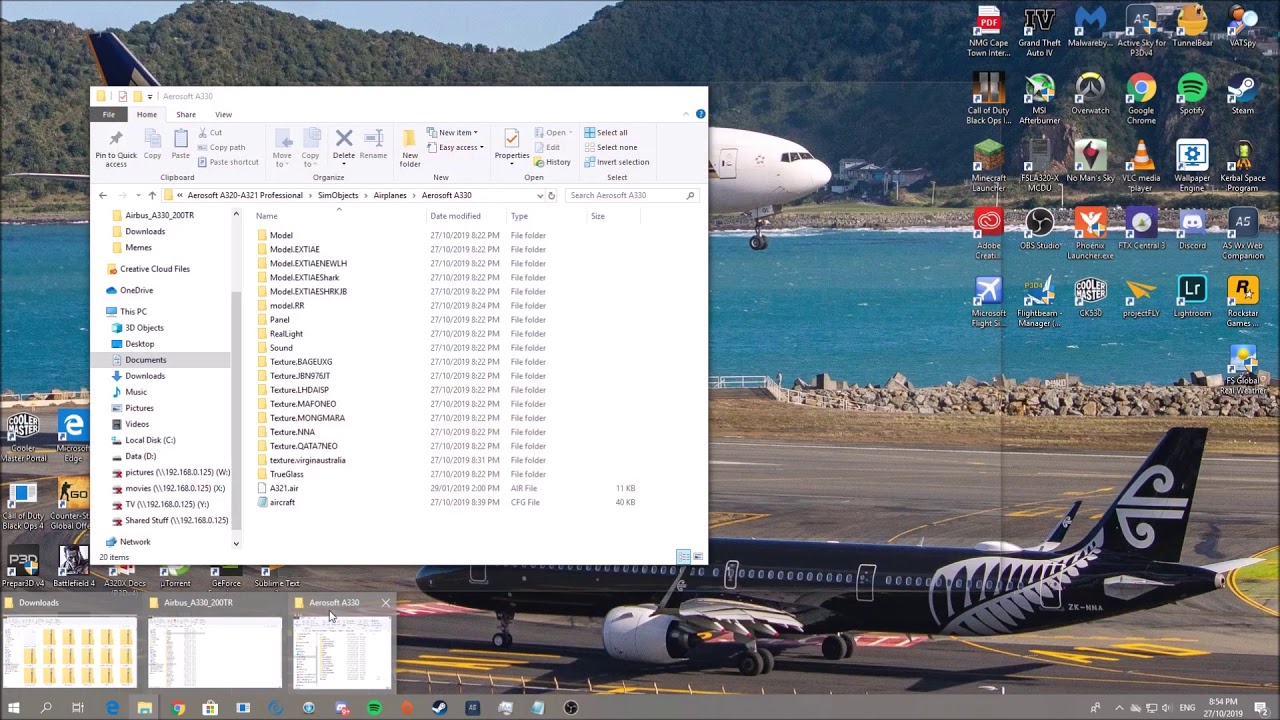Select the Home ribbon tab
This screenshot has width=1280, height=720.
pos(146,114)
